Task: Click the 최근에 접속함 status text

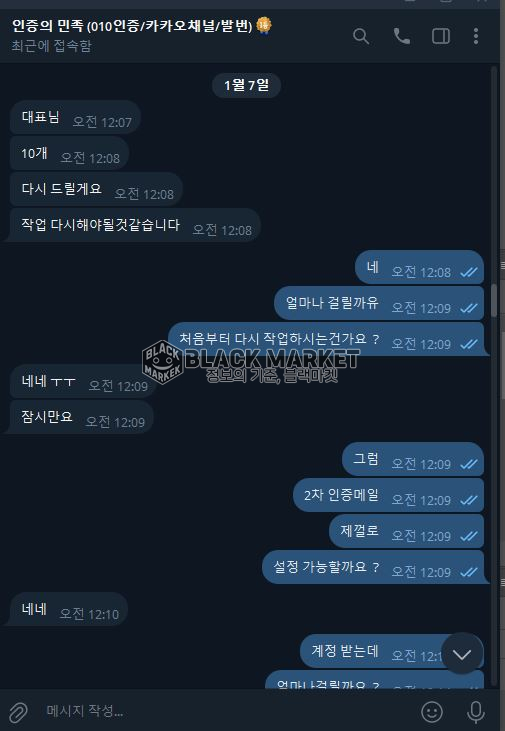Action: pyautogui.click(x=51, y=46)
